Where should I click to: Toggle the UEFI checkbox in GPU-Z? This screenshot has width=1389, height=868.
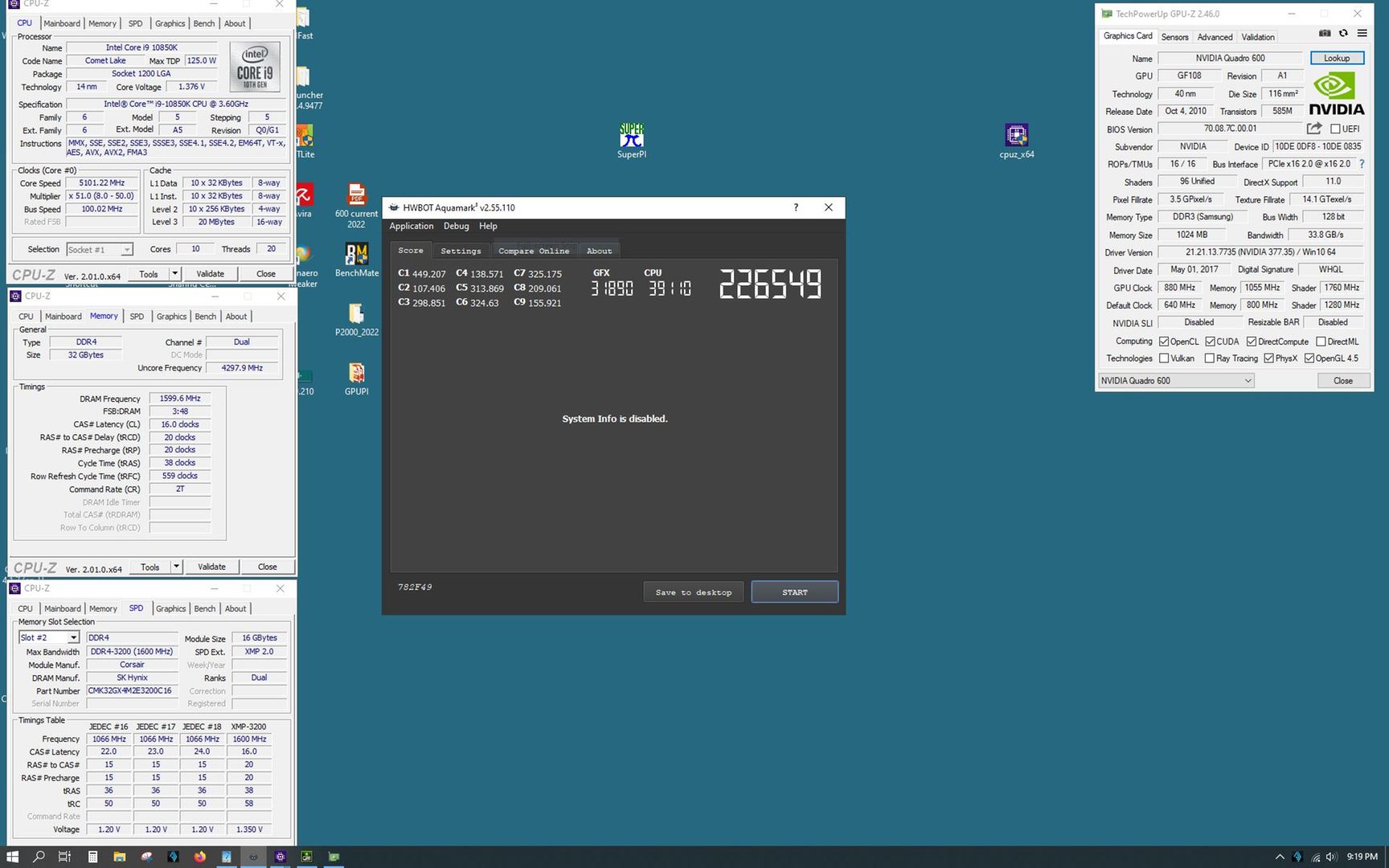1335,129
